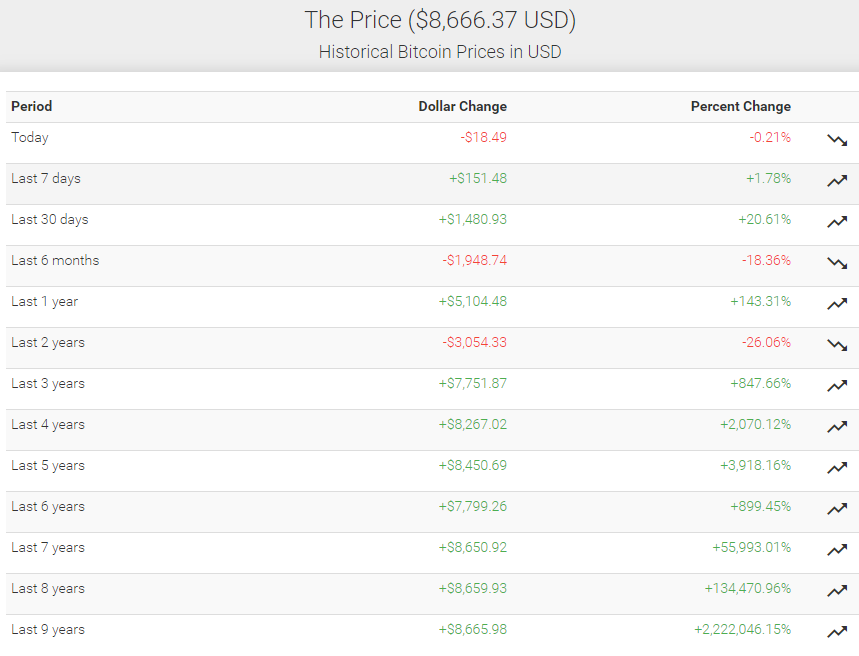
Task: Click The Price ($8,666.37 USD) heading
Action: (440, 20)
